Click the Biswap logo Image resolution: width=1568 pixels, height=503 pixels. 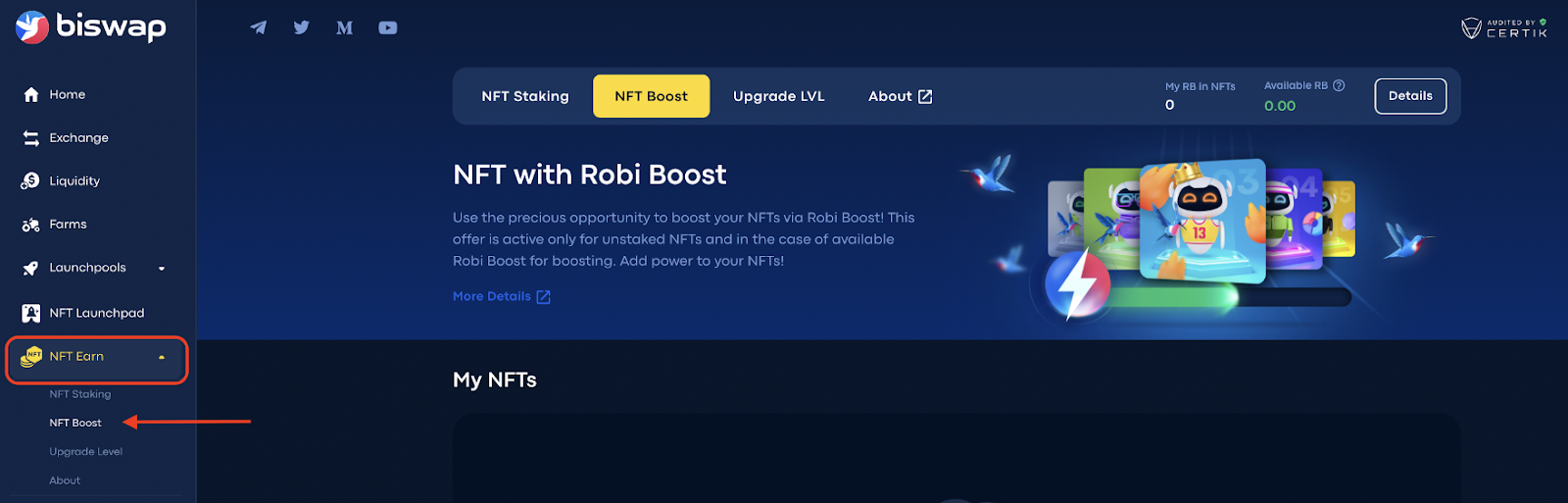(91, 26)
